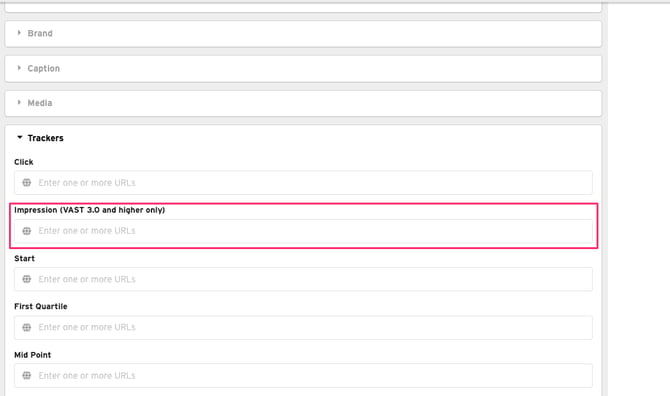Click the Caption section title
The height and width of the screenshot is (396, 670).
(44, 68)
